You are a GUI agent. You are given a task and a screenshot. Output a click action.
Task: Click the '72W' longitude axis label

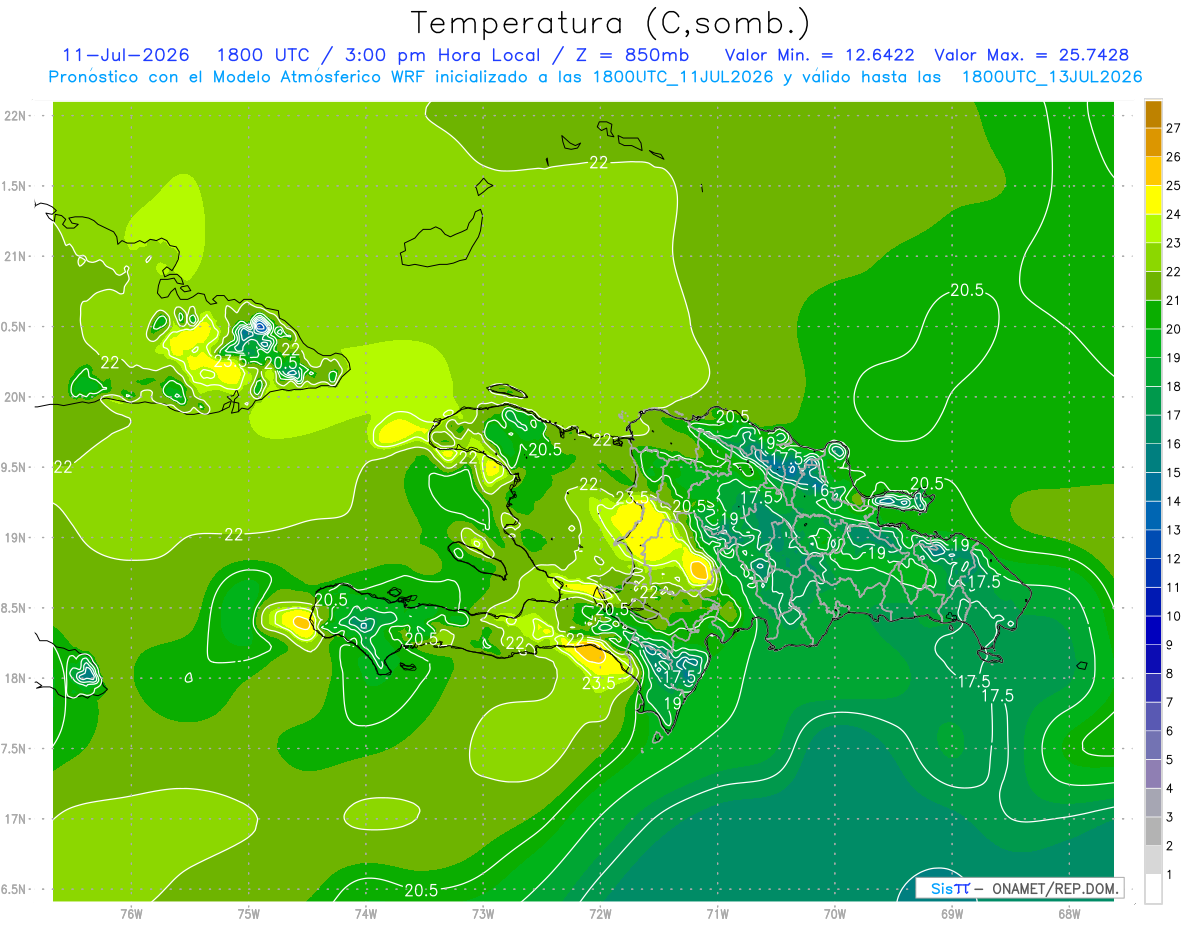pyautogui.click(x=600, y=913)
